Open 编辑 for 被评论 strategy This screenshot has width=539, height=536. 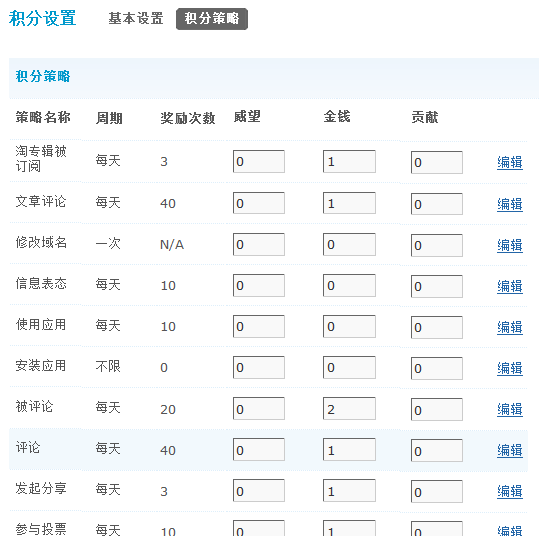point(509,409)
